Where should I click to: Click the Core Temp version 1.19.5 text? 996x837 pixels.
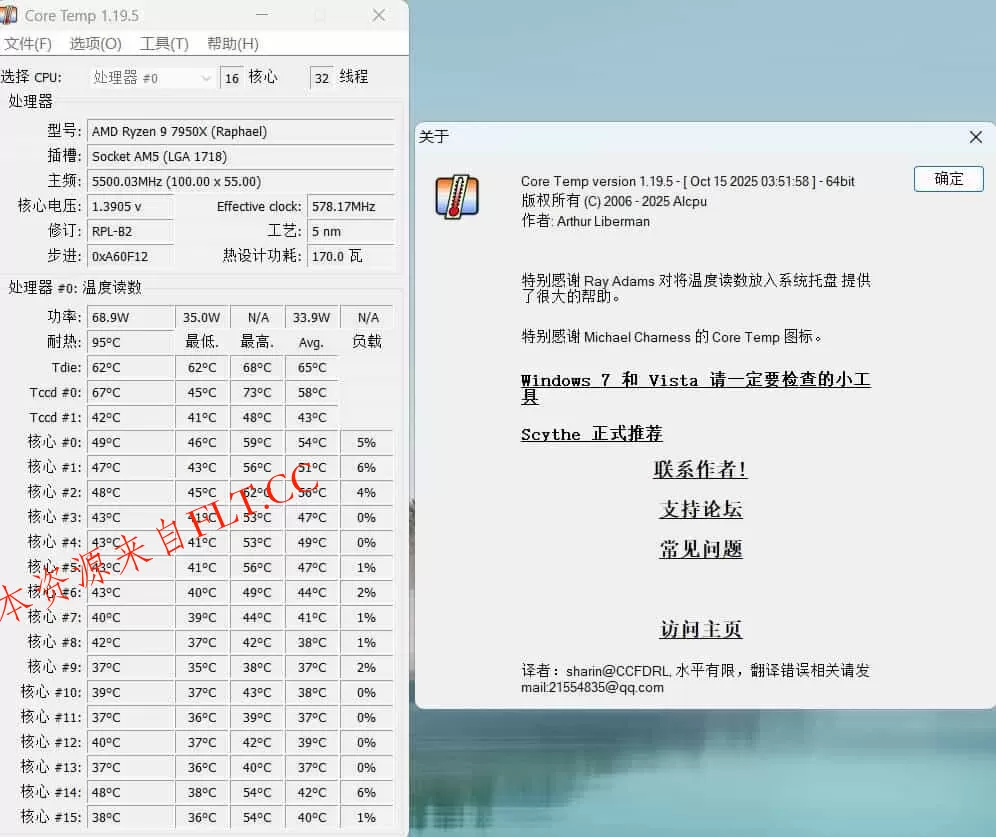click(x=687, y=182)
